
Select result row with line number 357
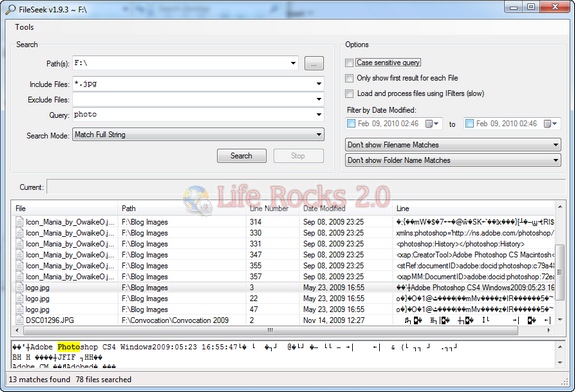[x=284, y=276]
